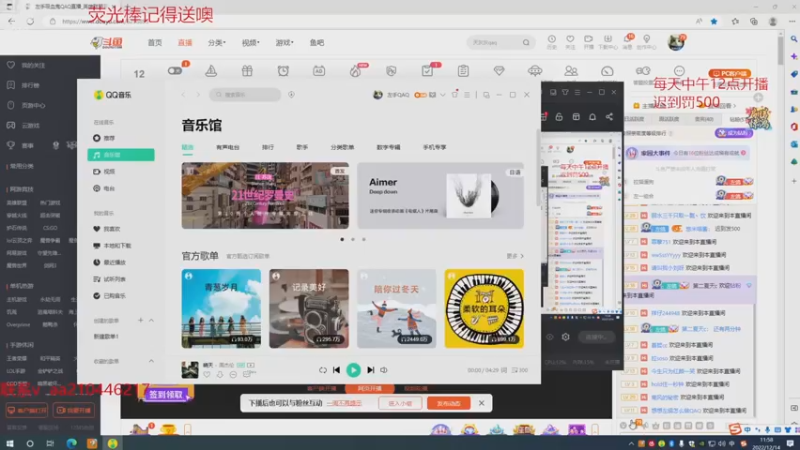Click 更多 next to 官方歌单
The width and height of the screenshot is (800, 450).
pos(515,256)
